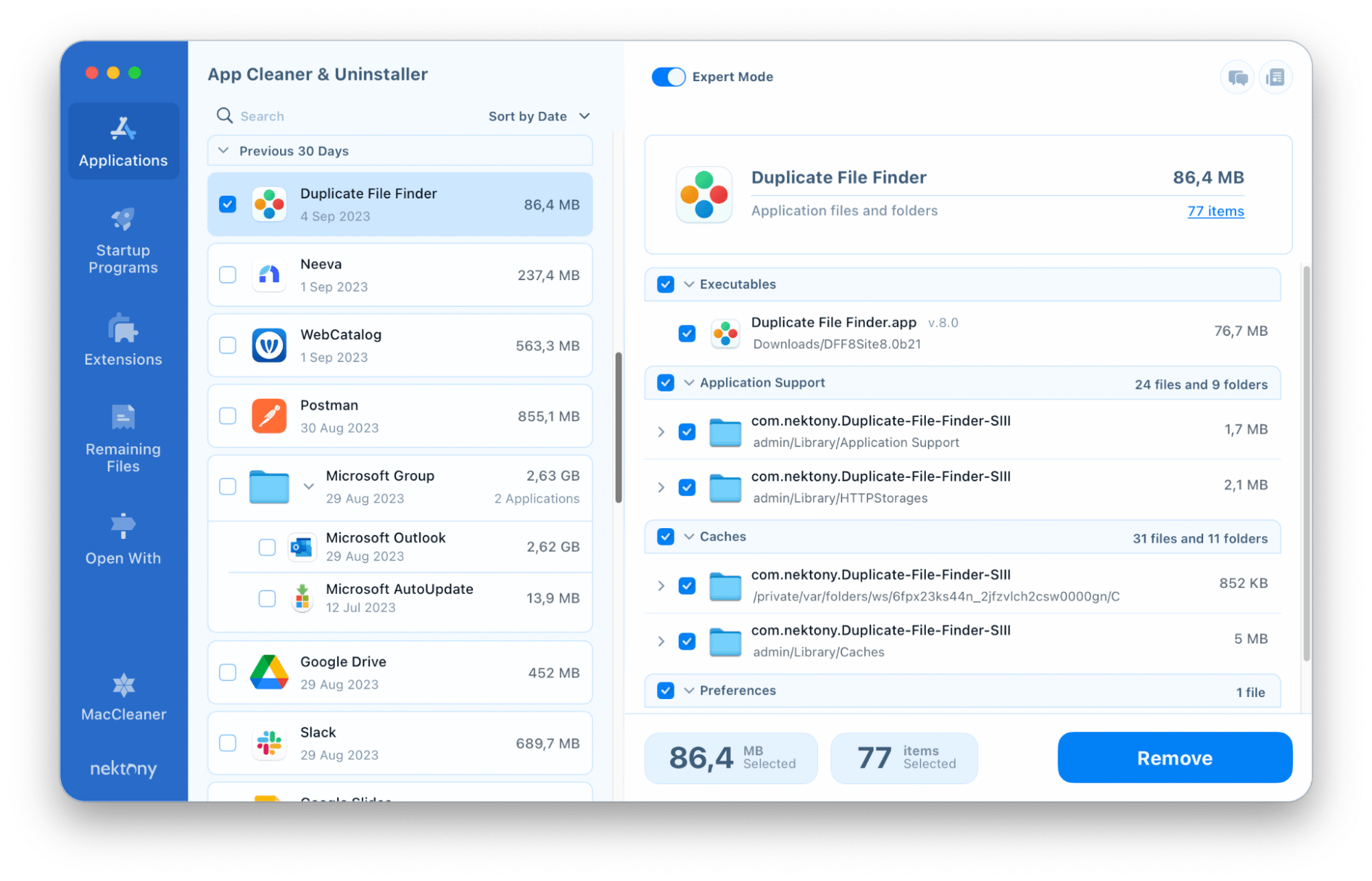Image resolution: width=1372 pixels, height=881 pixels.
Task: Disable the Executables section checkbox
Action: [662, 284]
